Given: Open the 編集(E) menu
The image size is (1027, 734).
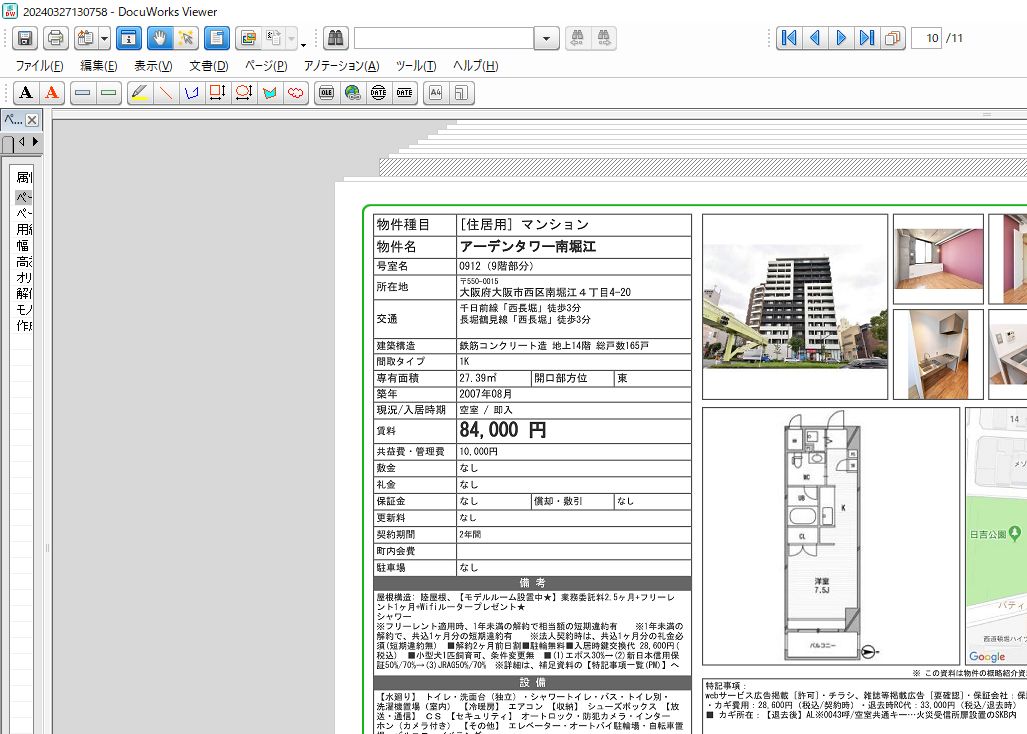Looking at the screenshot, I should [99, 65].
